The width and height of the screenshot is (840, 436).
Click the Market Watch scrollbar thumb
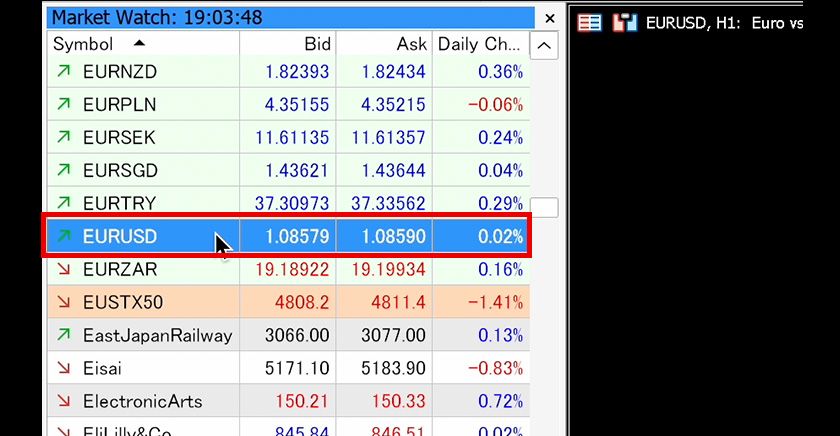pos(544,207)
